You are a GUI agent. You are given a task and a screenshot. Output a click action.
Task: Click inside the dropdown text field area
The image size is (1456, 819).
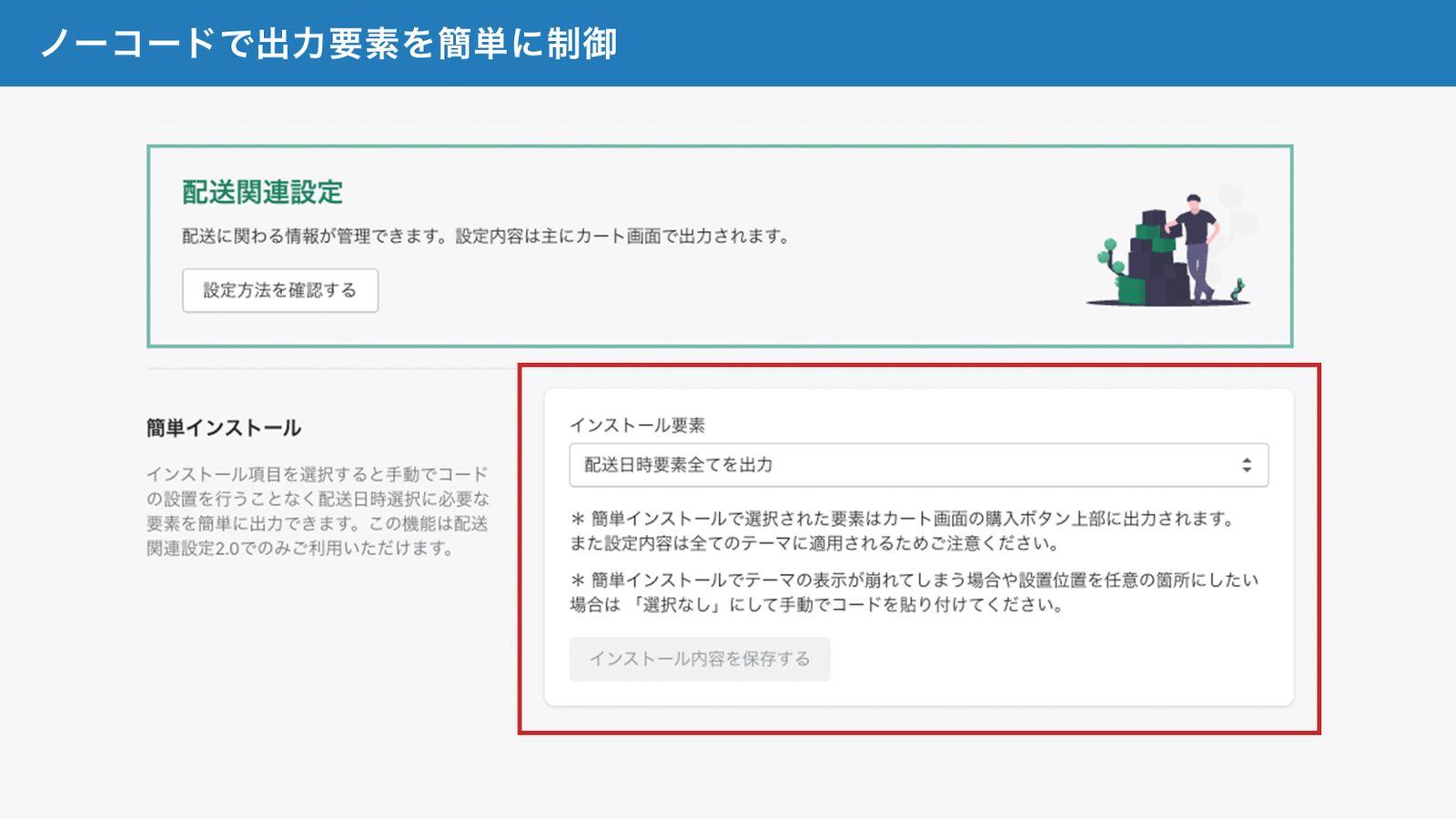819,465
